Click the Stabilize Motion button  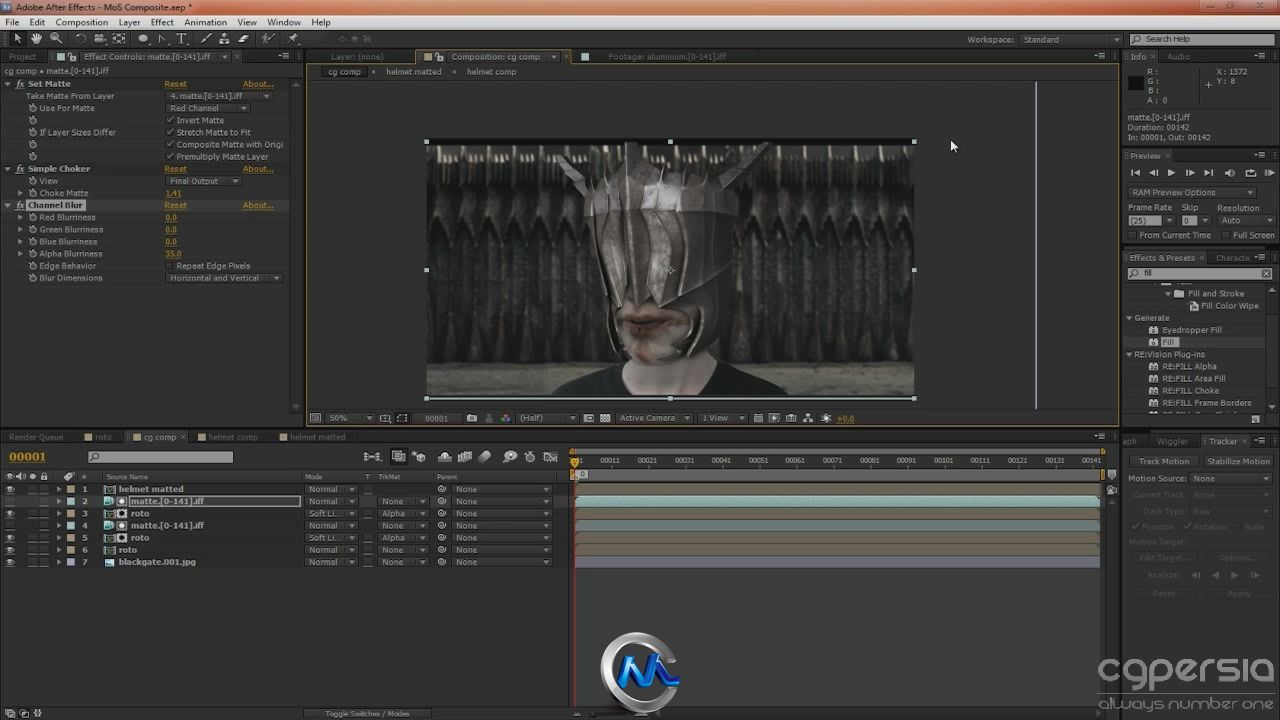[1238, 462]
